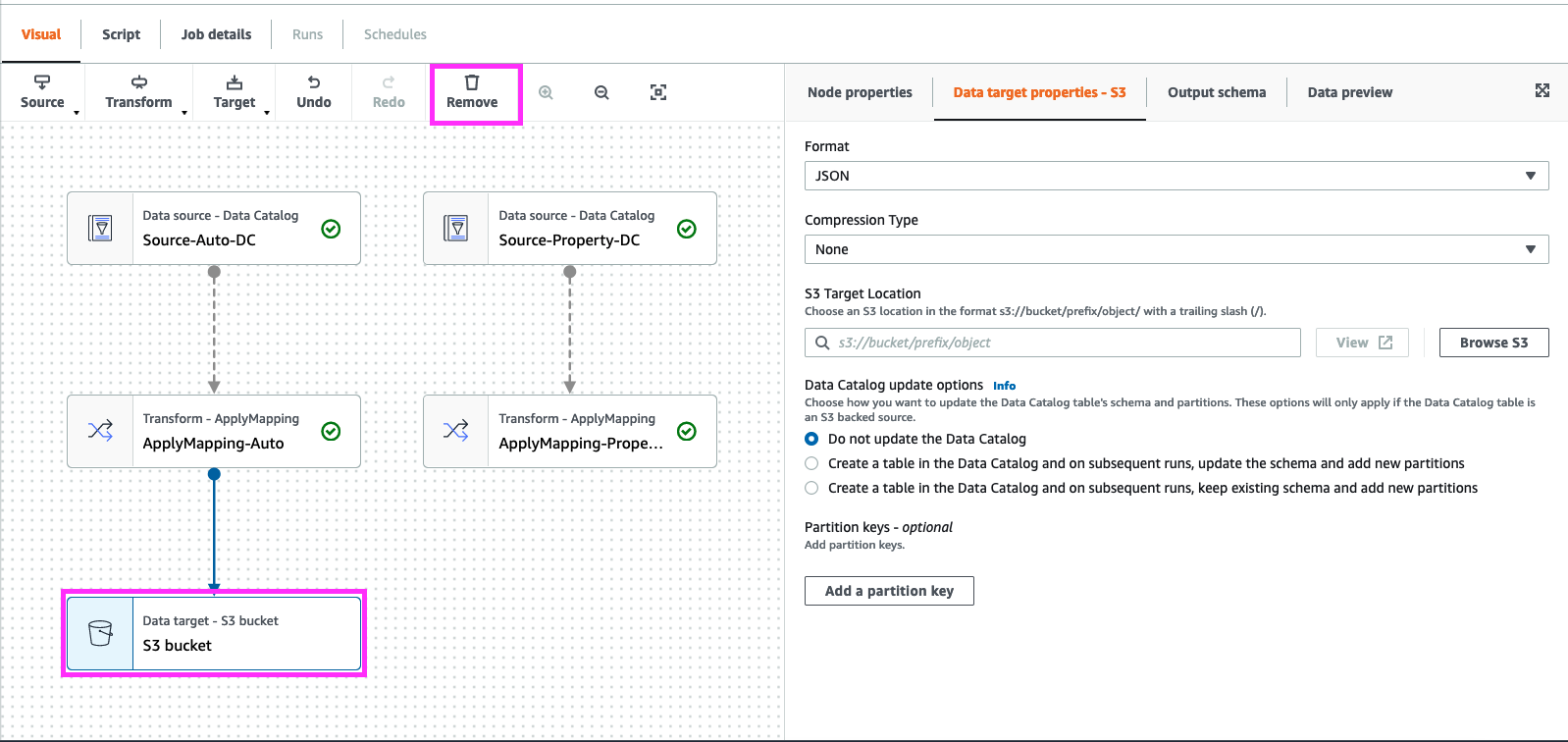Click the Browse S3 button
This screenshot has height=742, width=1568.
(x=1493, y=343)
